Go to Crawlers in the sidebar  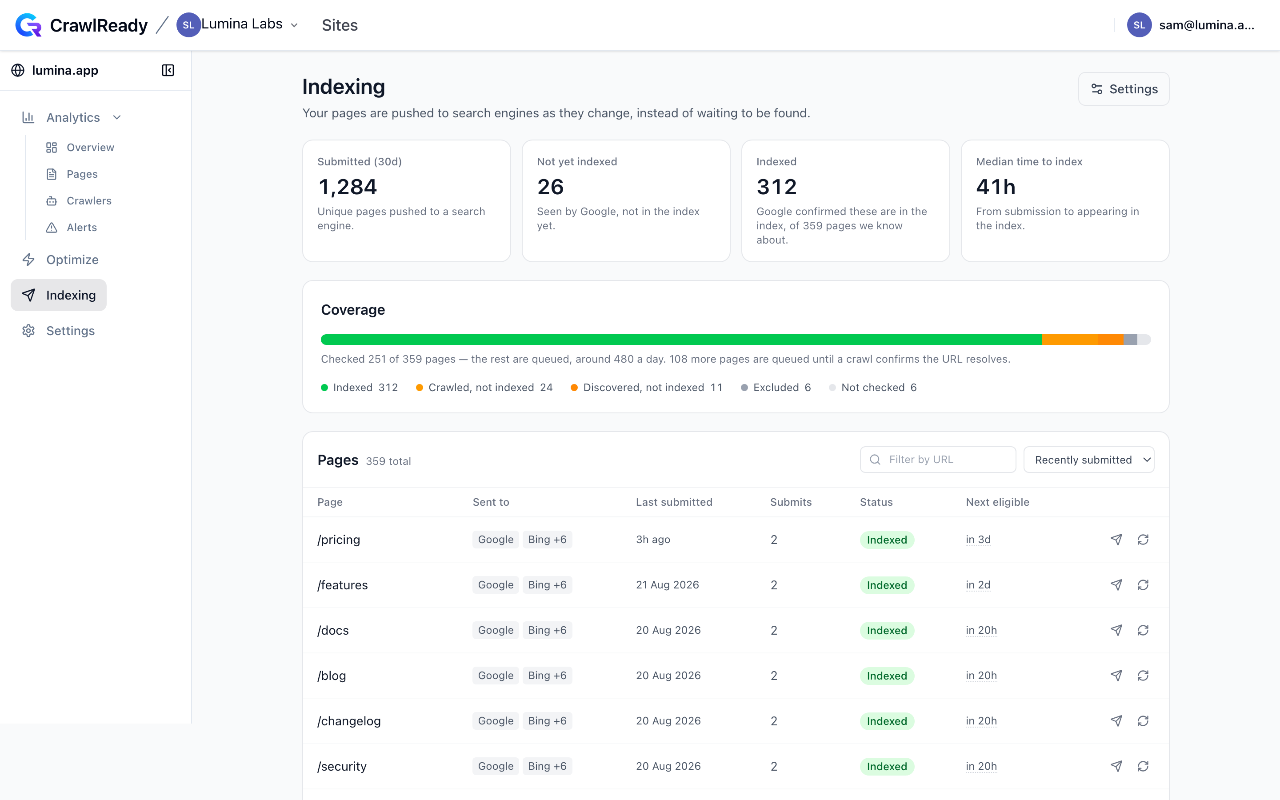89,201
